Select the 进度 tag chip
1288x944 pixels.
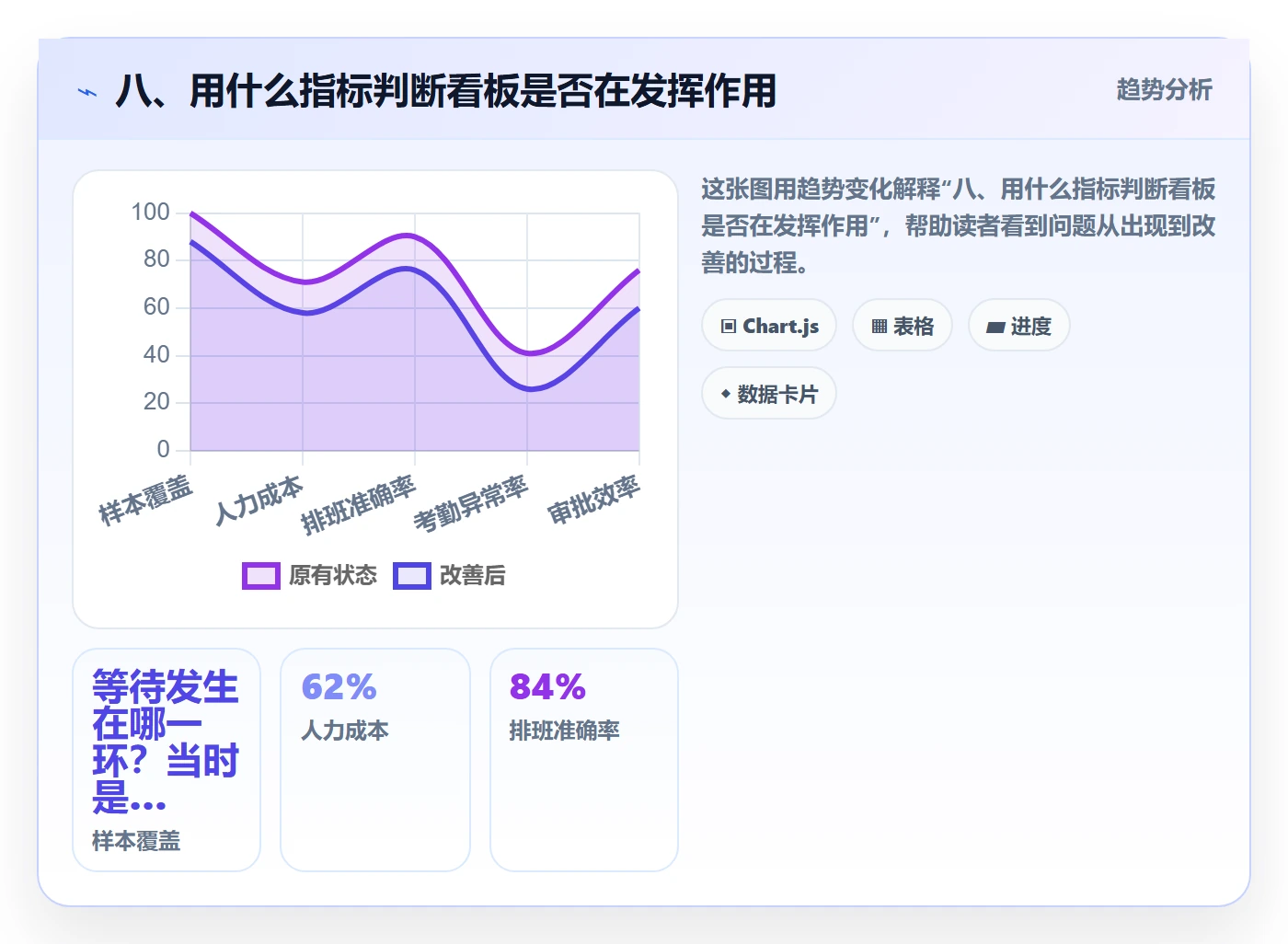point(1019,326)
